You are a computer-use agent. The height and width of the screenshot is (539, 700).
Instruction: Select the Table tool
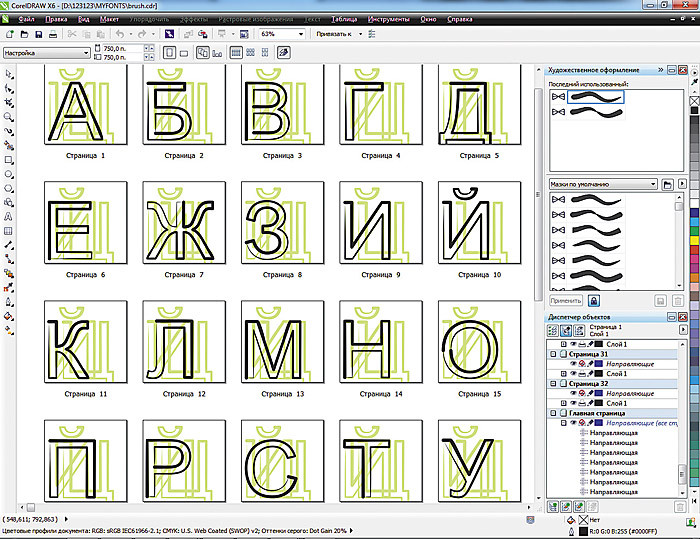click(9, 231)
